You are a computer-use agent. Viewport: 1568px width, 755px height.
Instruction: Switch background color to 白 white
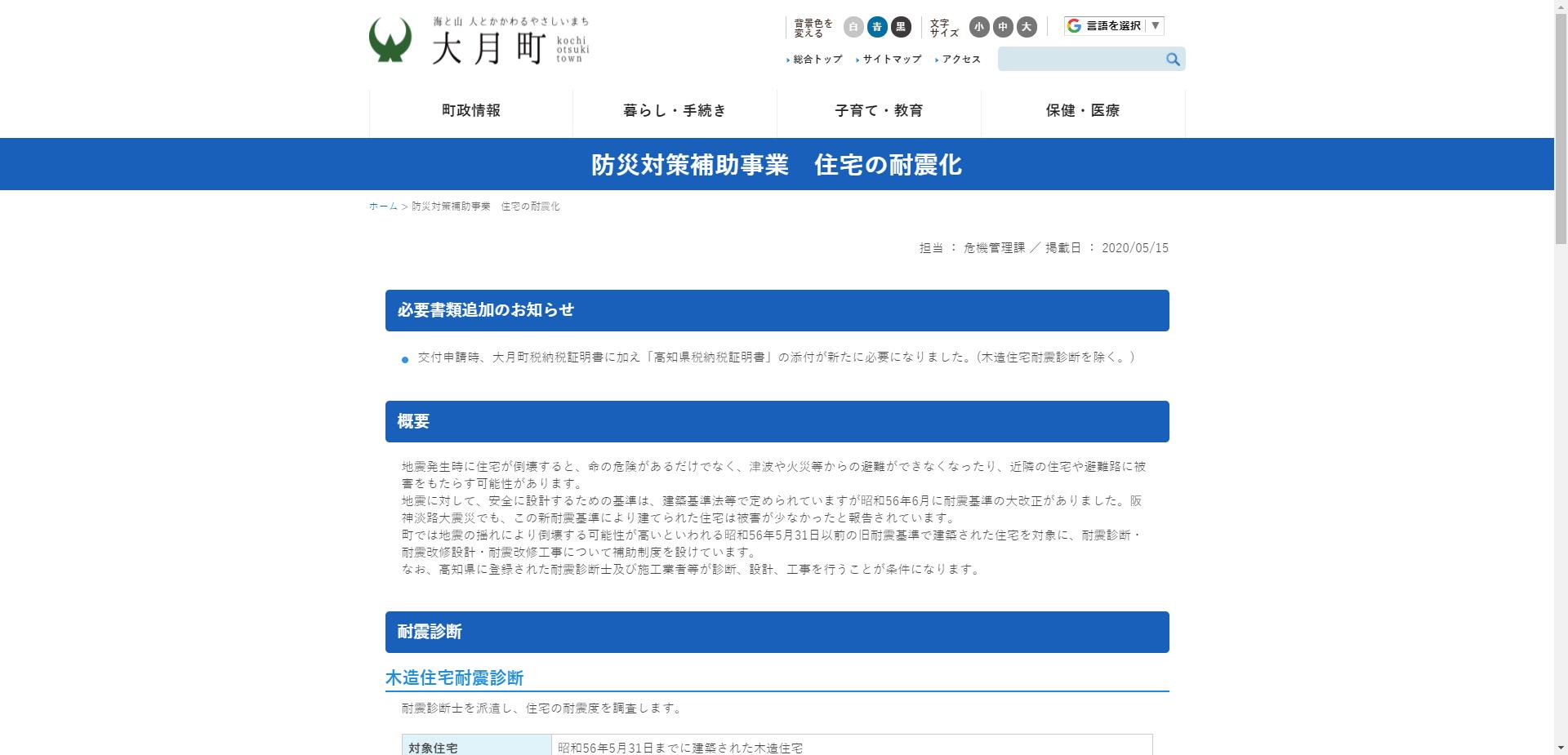coord(853,27)
